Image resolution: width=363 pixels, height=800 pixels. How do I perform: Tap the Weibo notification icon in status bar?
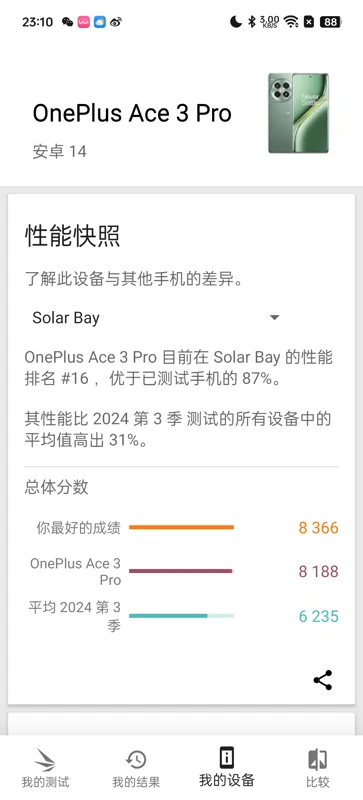pos(116,22)
